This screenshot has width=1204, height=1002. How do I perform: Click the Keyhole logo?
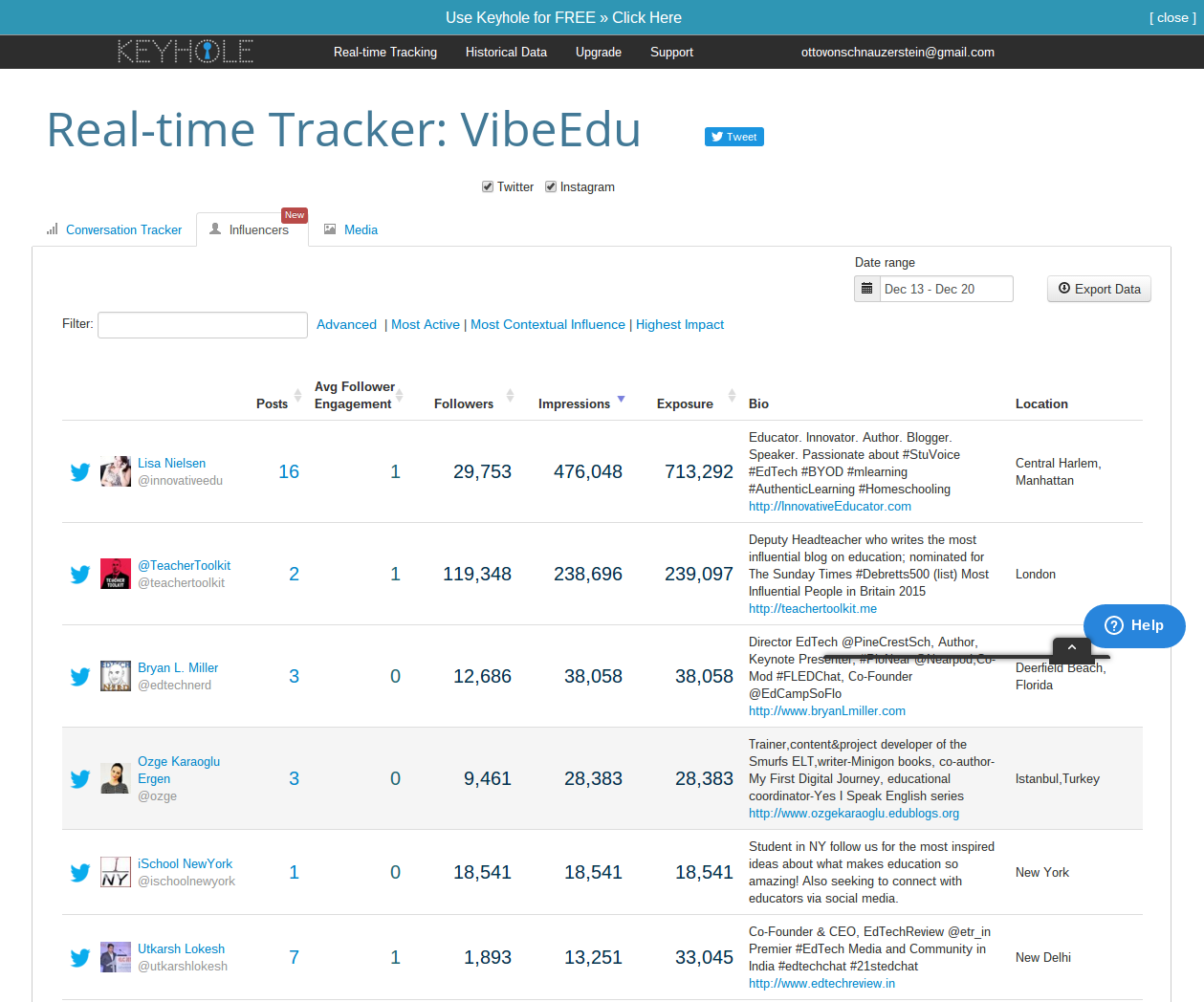(186, 52)
